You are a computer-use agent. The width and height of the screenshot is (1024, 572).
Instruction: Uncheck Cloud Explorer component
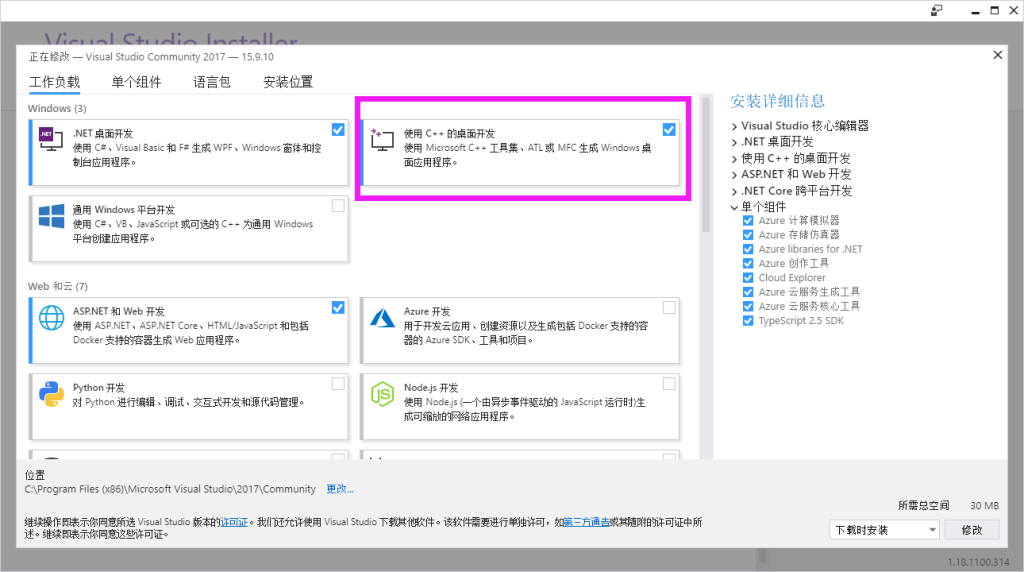748,278
